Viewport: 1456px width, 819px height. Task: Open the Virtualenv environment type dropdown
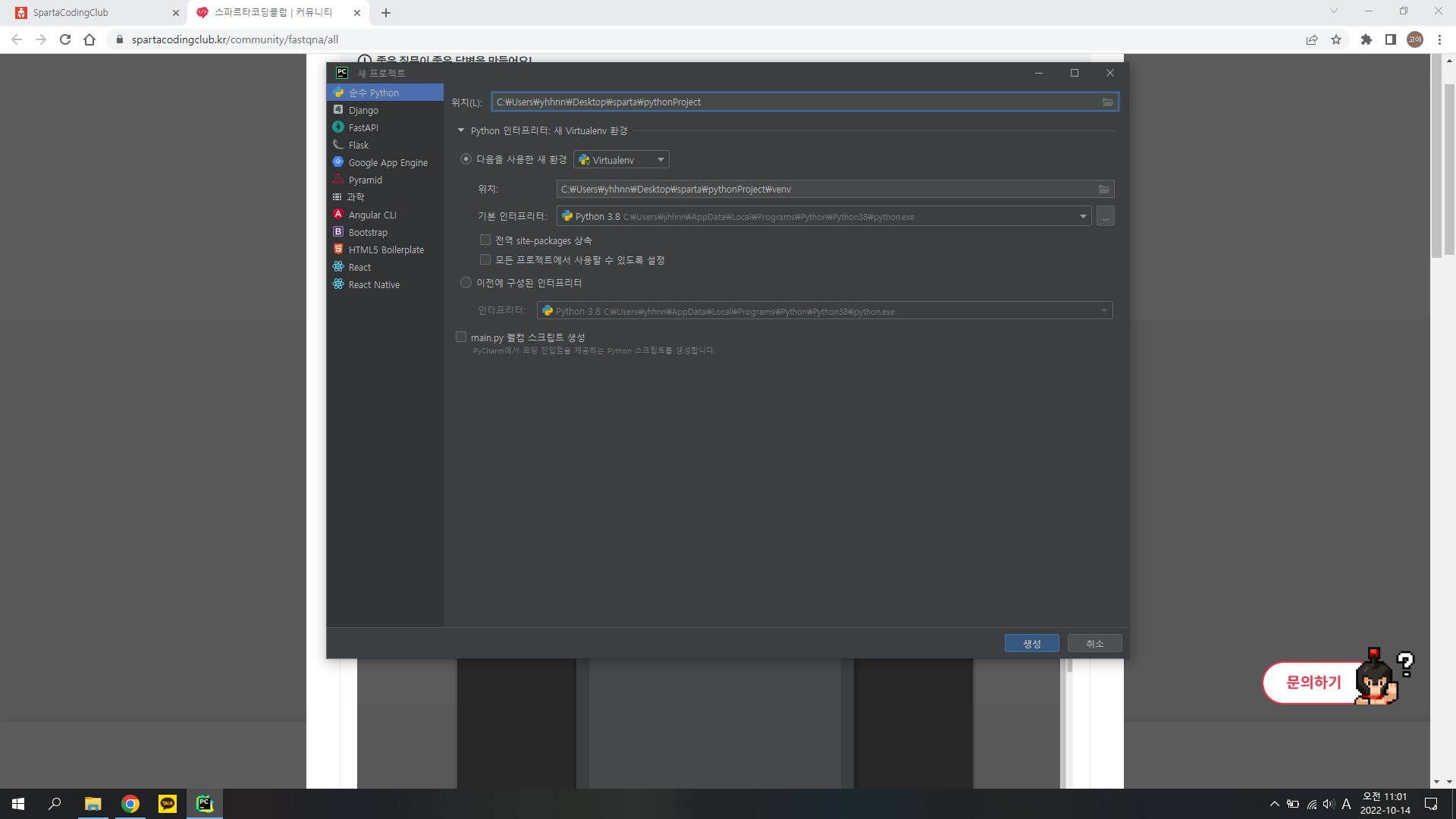tap(622, 160)
